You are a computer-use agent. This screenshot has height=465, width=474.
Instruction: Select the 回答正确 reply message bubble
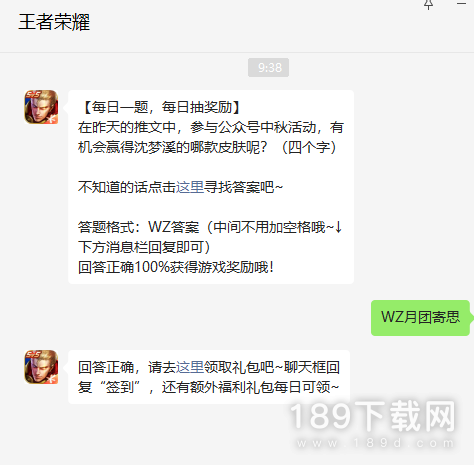click(209, 377)
